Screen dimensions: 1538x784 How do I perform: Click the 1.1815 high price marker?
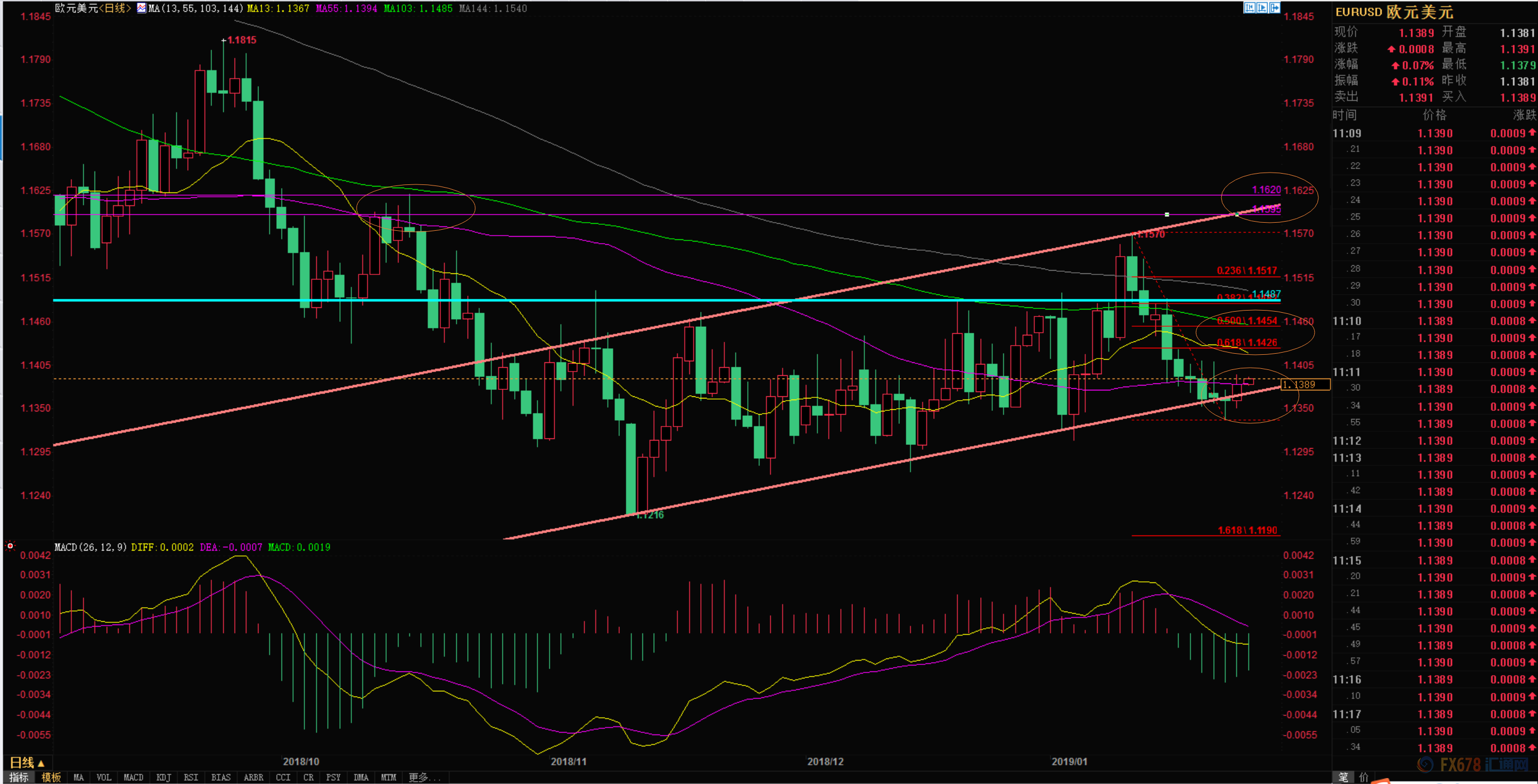[x=241, y=40]
